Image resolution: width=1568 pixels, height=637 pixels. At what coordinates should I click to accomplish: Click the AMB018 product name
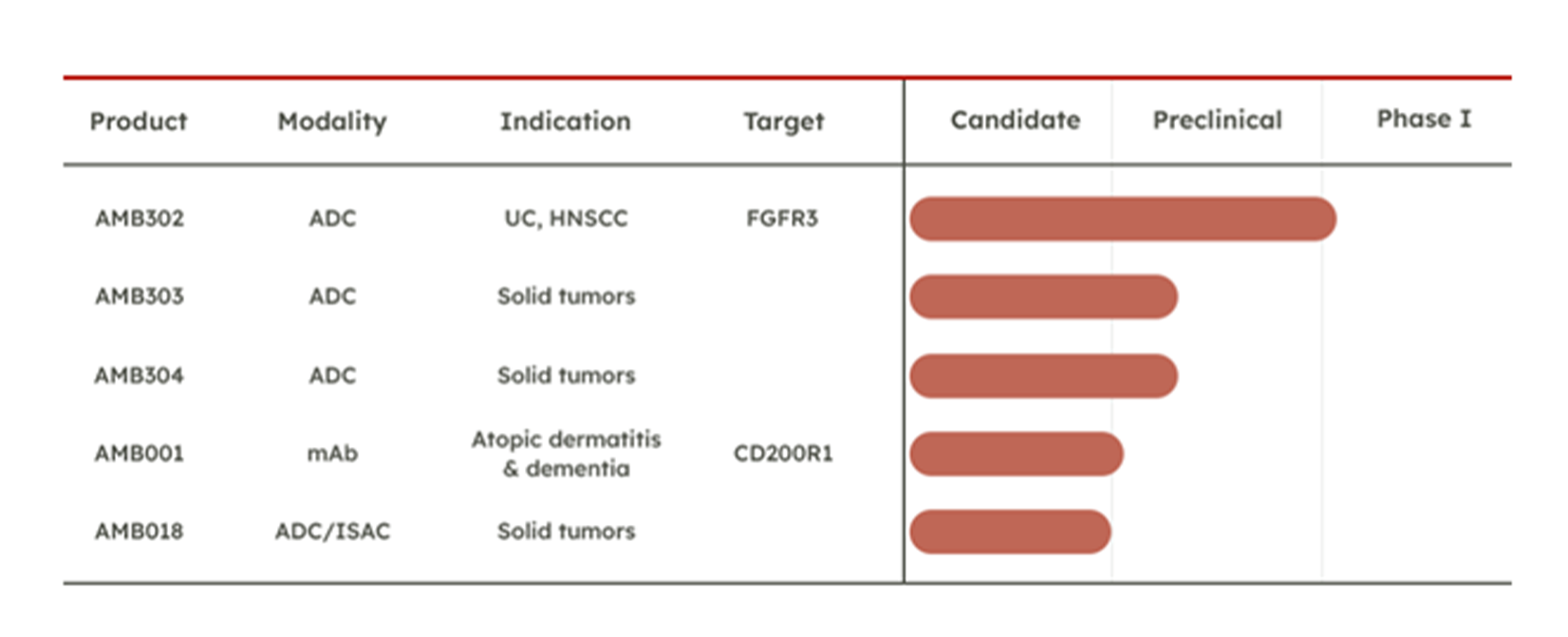[140, 531]
